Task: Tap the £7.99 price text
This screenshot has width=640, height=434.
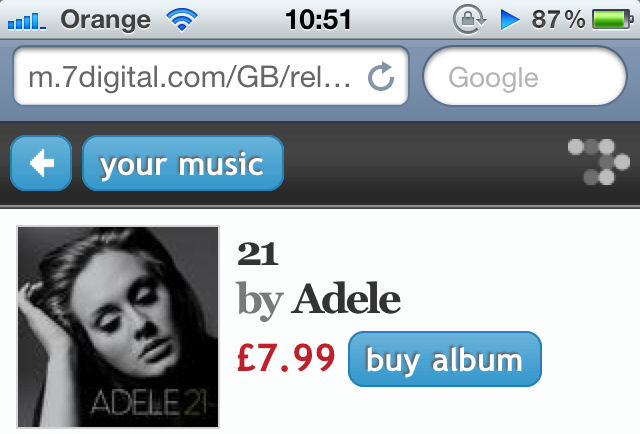Action: point(286,358)
